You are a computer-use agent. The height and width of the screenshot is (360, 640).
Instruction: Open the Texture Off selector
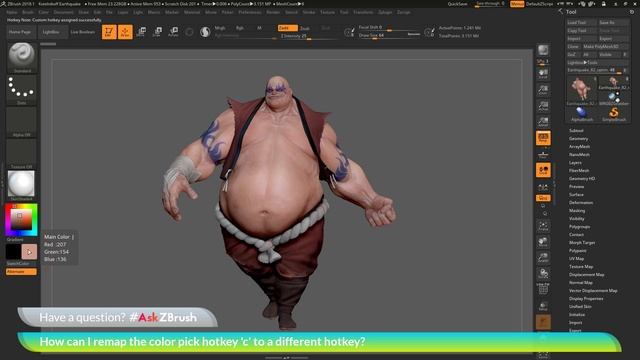pos(21,153)
